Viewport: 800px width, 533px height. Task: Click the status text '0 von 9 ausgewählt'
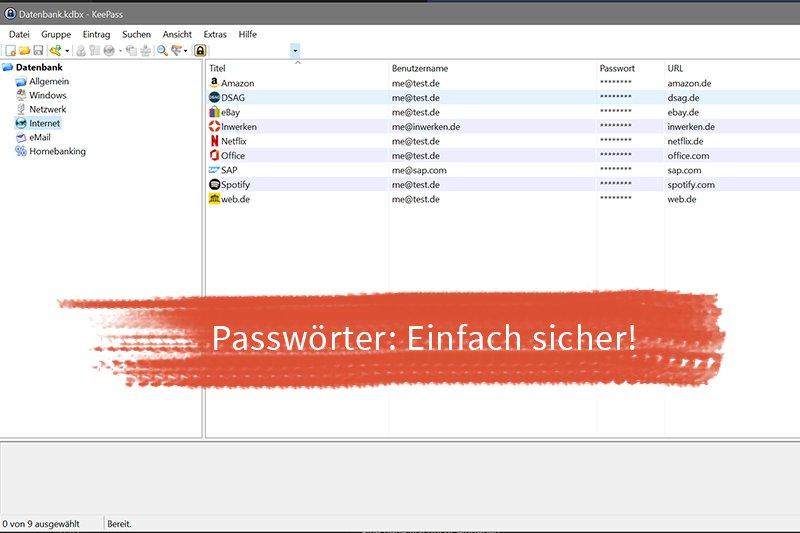click(41, 524)
